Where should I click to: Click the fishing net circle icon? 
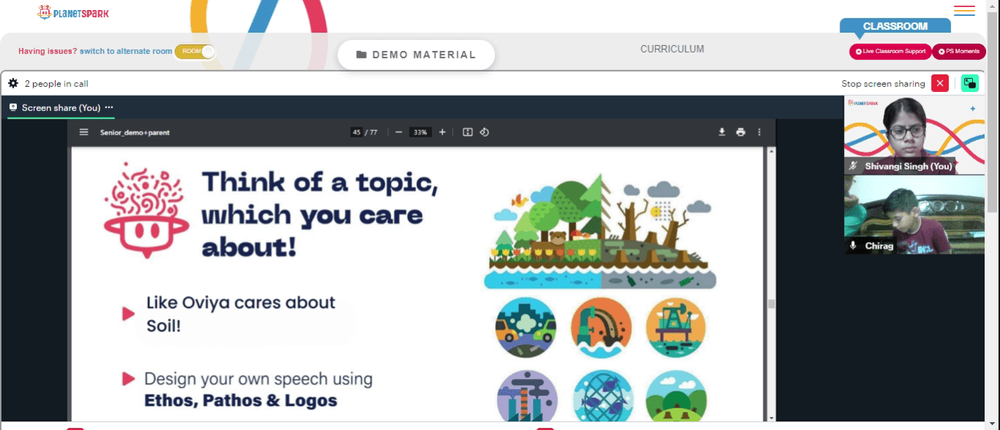pos(603,396)
